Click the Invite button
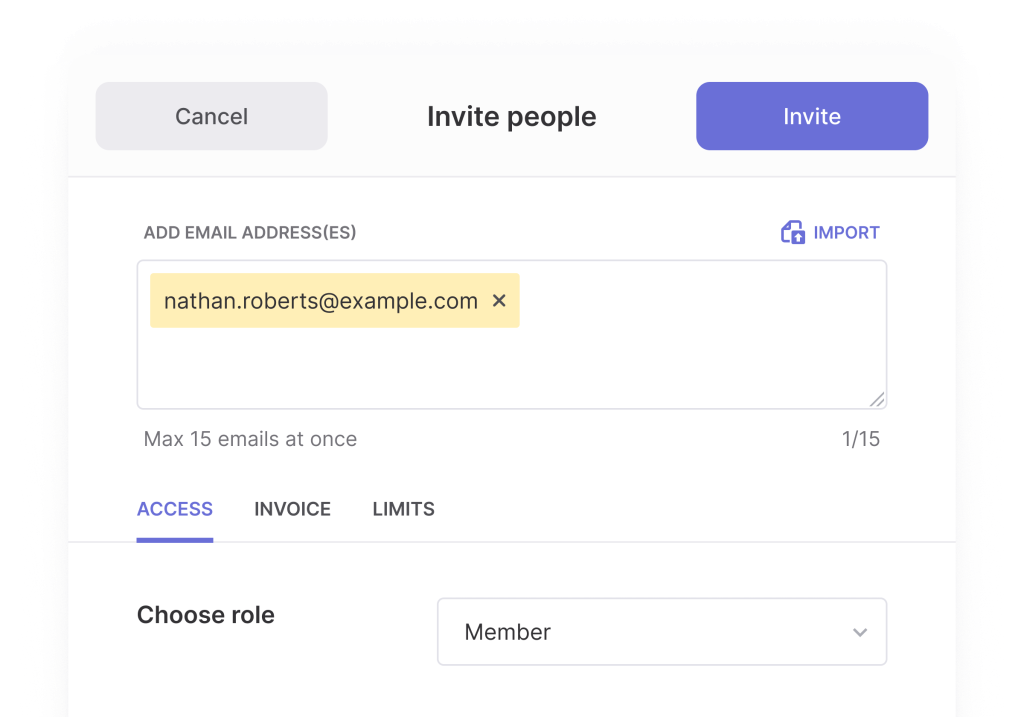This screenshot has width=1024, height=717. tap(812, 116)
